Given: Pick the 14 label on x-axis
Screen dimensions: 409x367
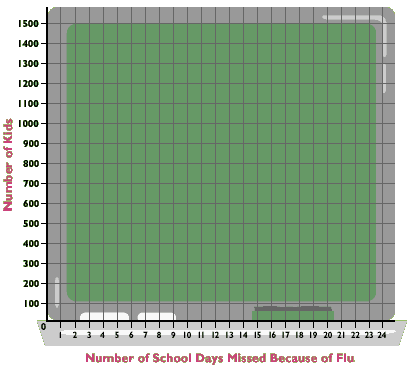Looking at the screenshot, I should 243,335.
